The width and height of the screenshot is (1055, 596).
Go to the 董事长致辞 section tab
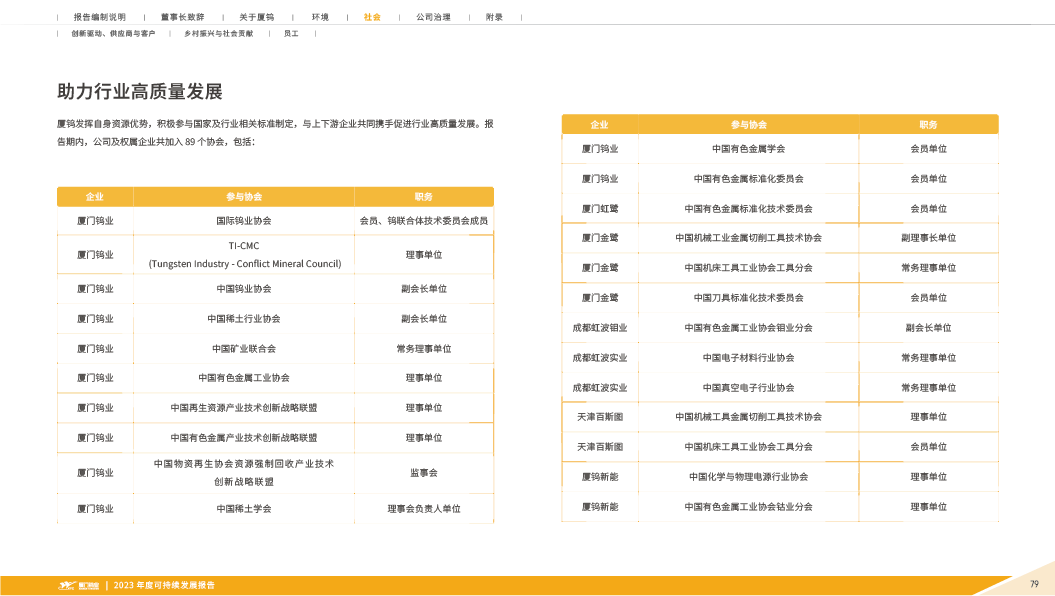pyautogui.click(x=182, y=17)
